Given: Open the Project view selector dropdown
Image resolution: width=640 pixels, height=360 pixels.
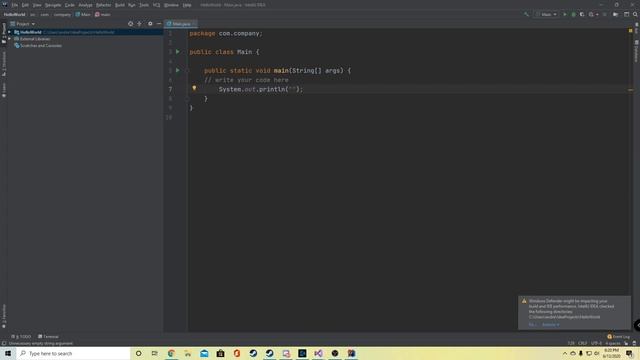Looking at the screenshot, I should tap(23, 24).
